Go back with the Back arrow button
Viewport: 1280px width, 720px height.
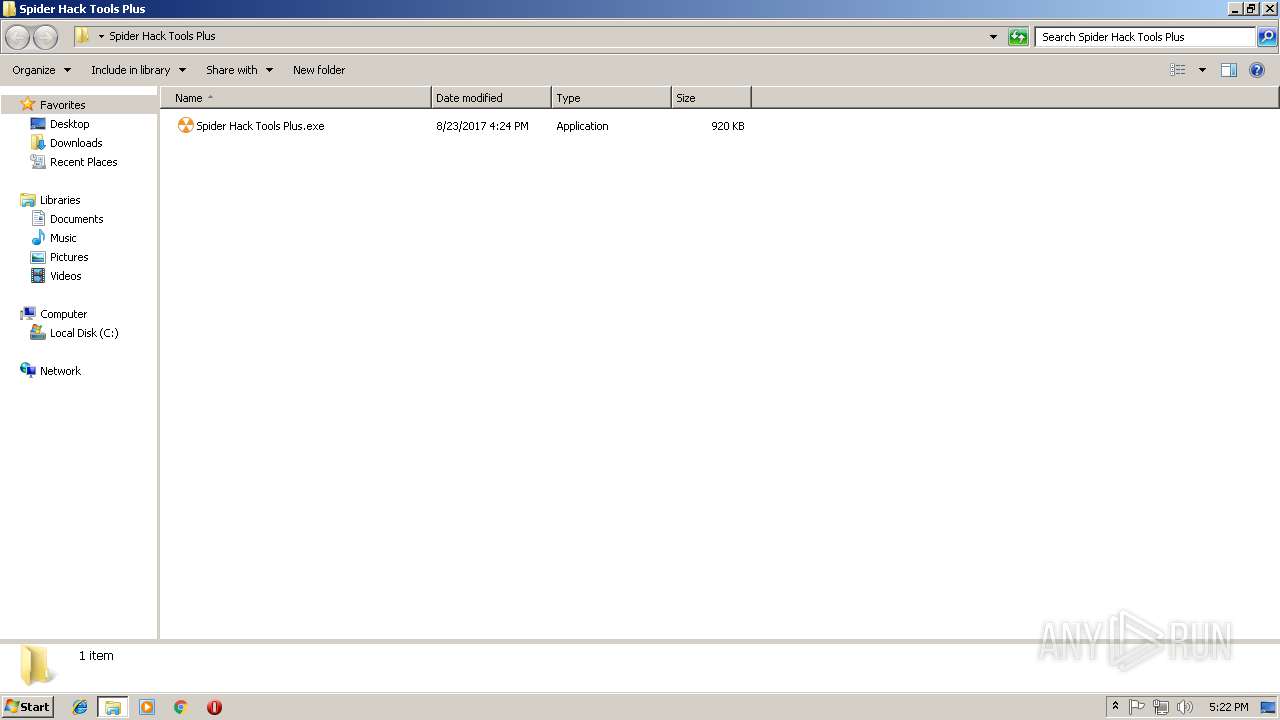coord(17,37)
